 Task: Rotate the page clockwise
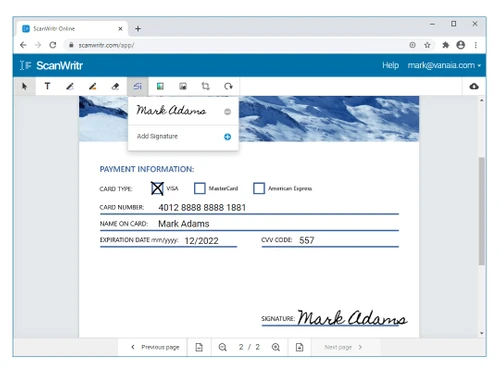coord(228,87)
